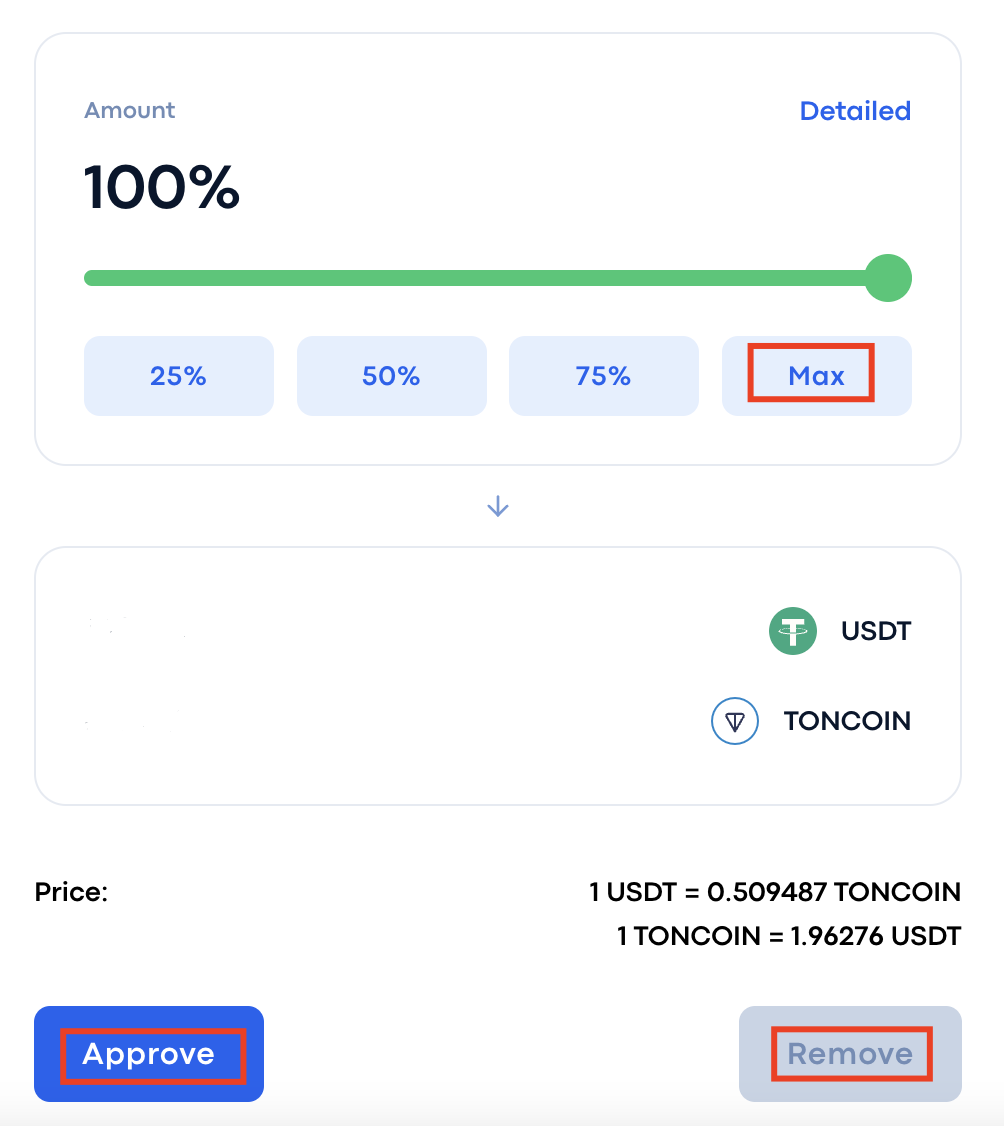Screen dimensions: 1004x1126
Task: Click the 100% amount value
Action: coord(162,187)
